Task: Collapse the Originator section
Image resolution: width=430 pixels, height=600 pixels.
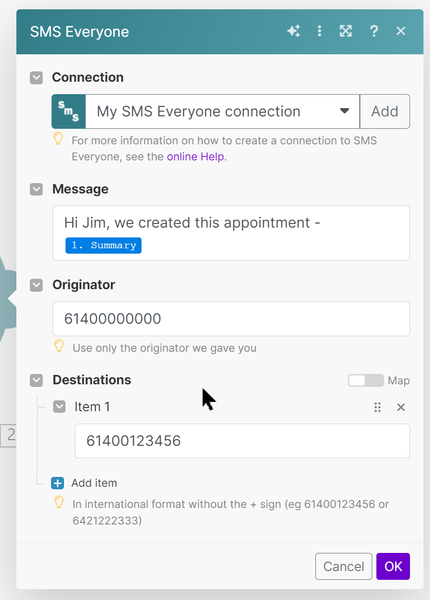Action: [x=36, y=285]
